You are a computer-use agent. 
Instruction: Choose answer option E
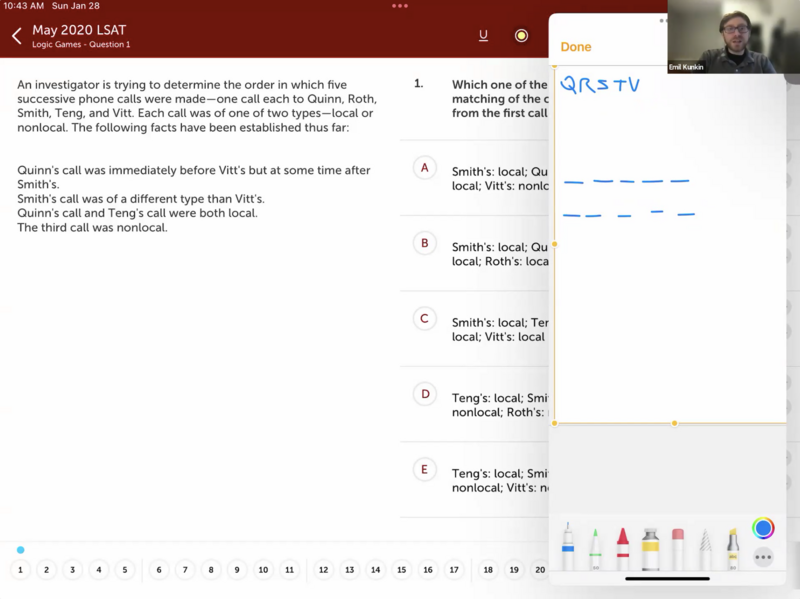click(x=425, y=470)
